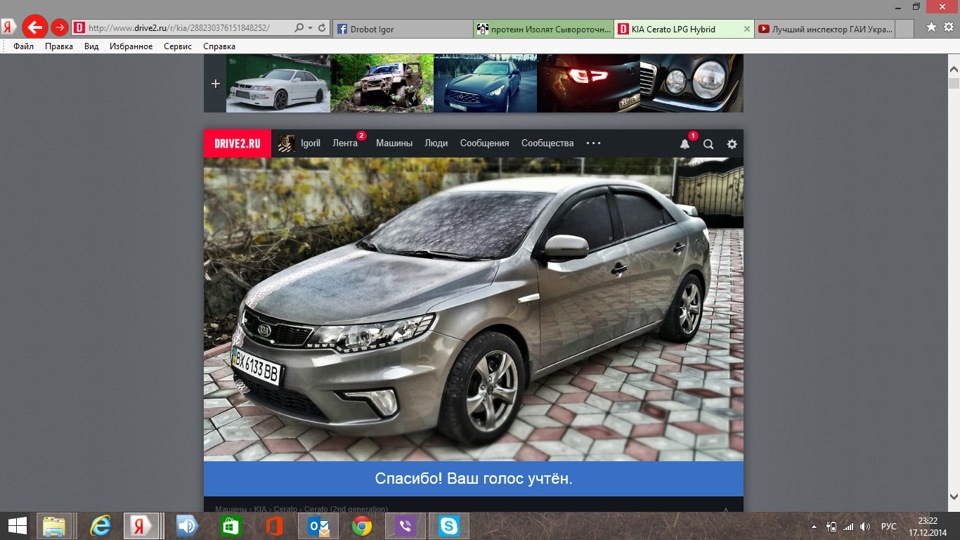Open the white sedan thumbnail
Viewport: 960px width, 540px height.
278,83
